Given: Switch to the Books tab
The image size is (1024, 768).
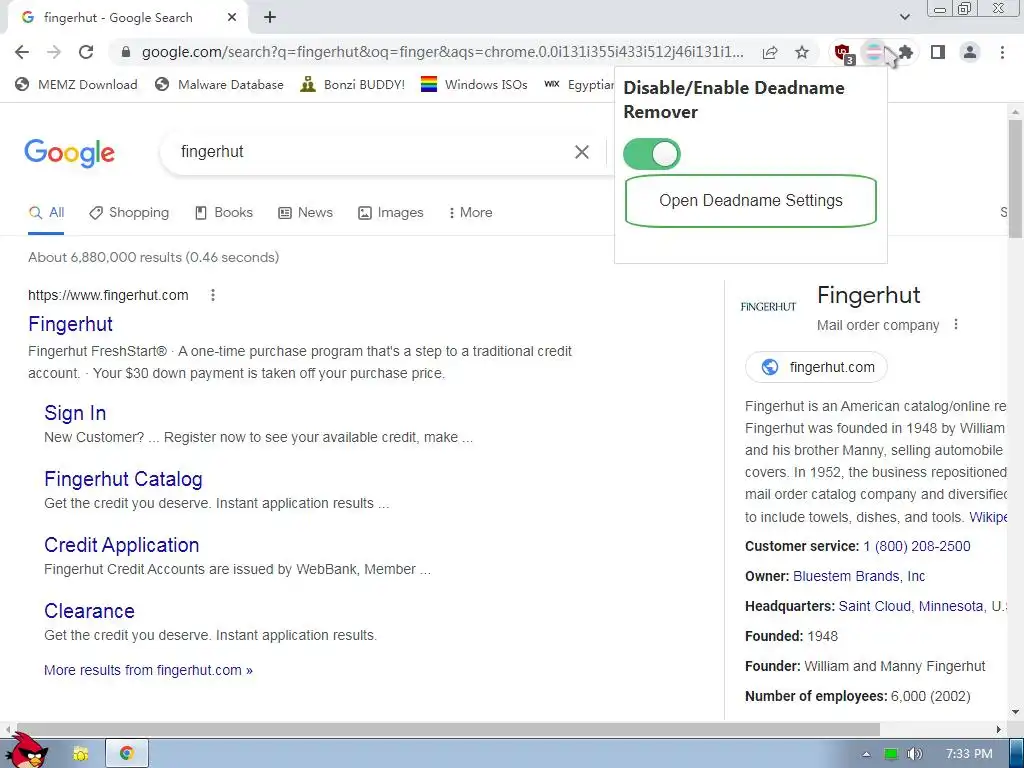Looking at the screenshot, I should (x=224, y=212).
